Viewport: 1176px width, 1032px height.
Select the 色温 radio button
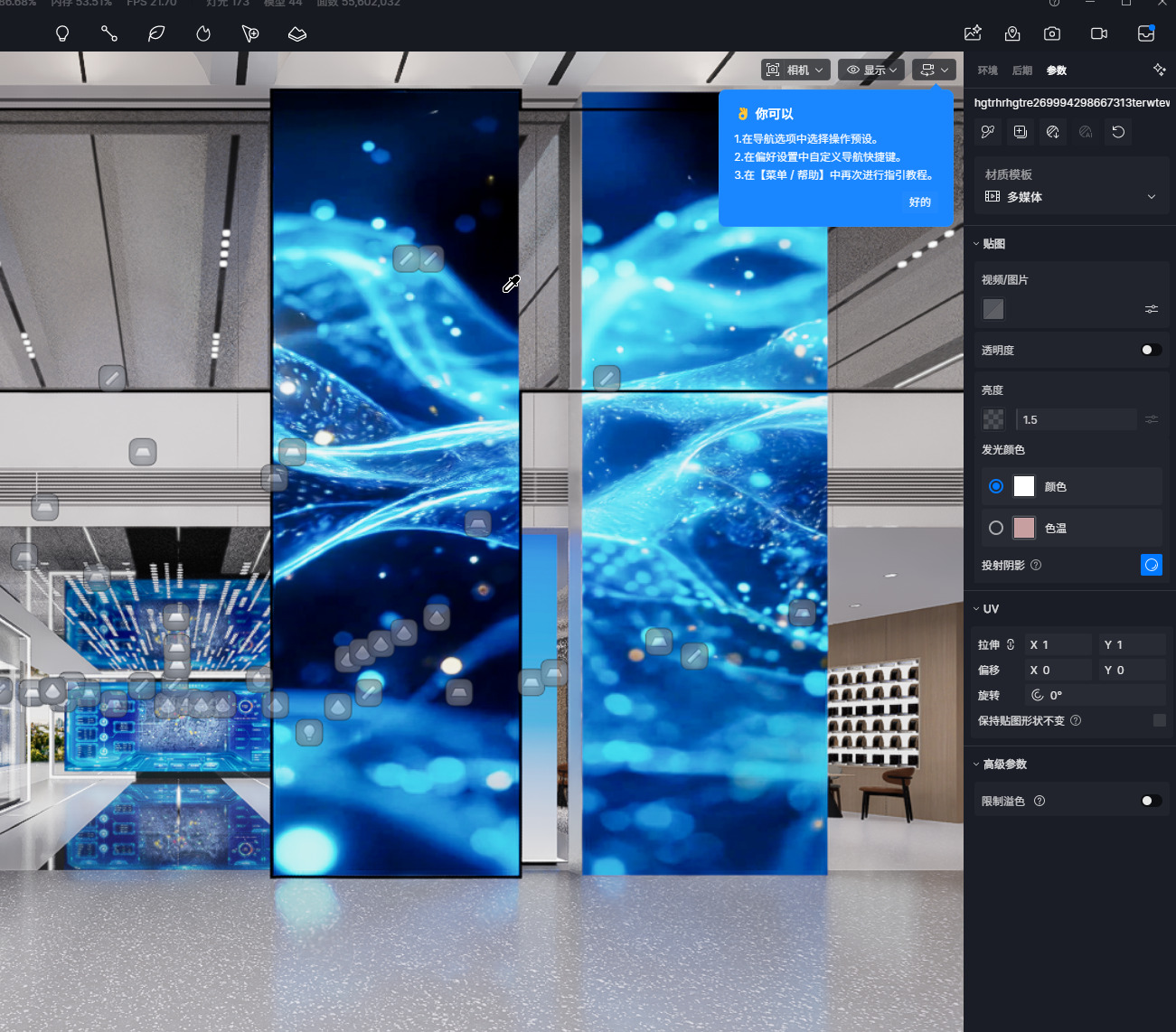click(x=996, y=528)
